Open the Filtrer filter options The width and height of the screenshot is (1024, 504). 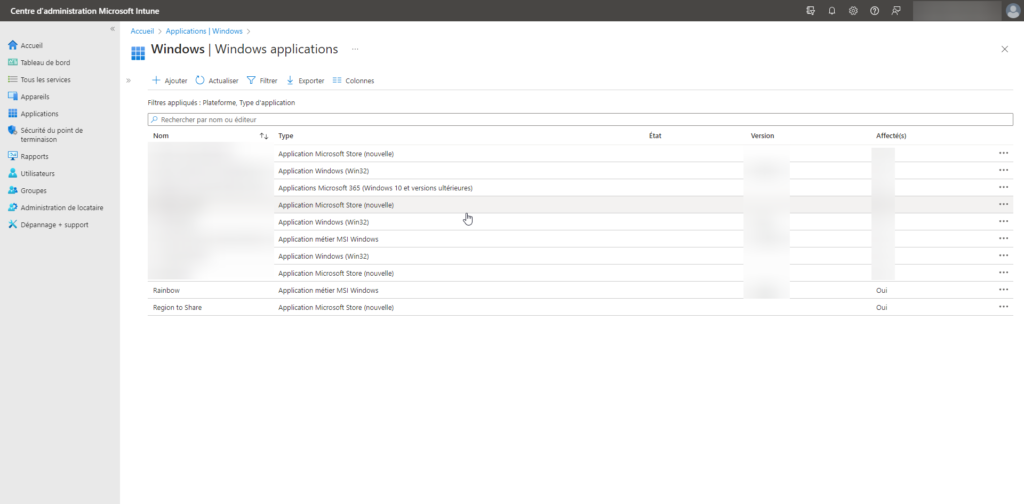click(262, 80)
